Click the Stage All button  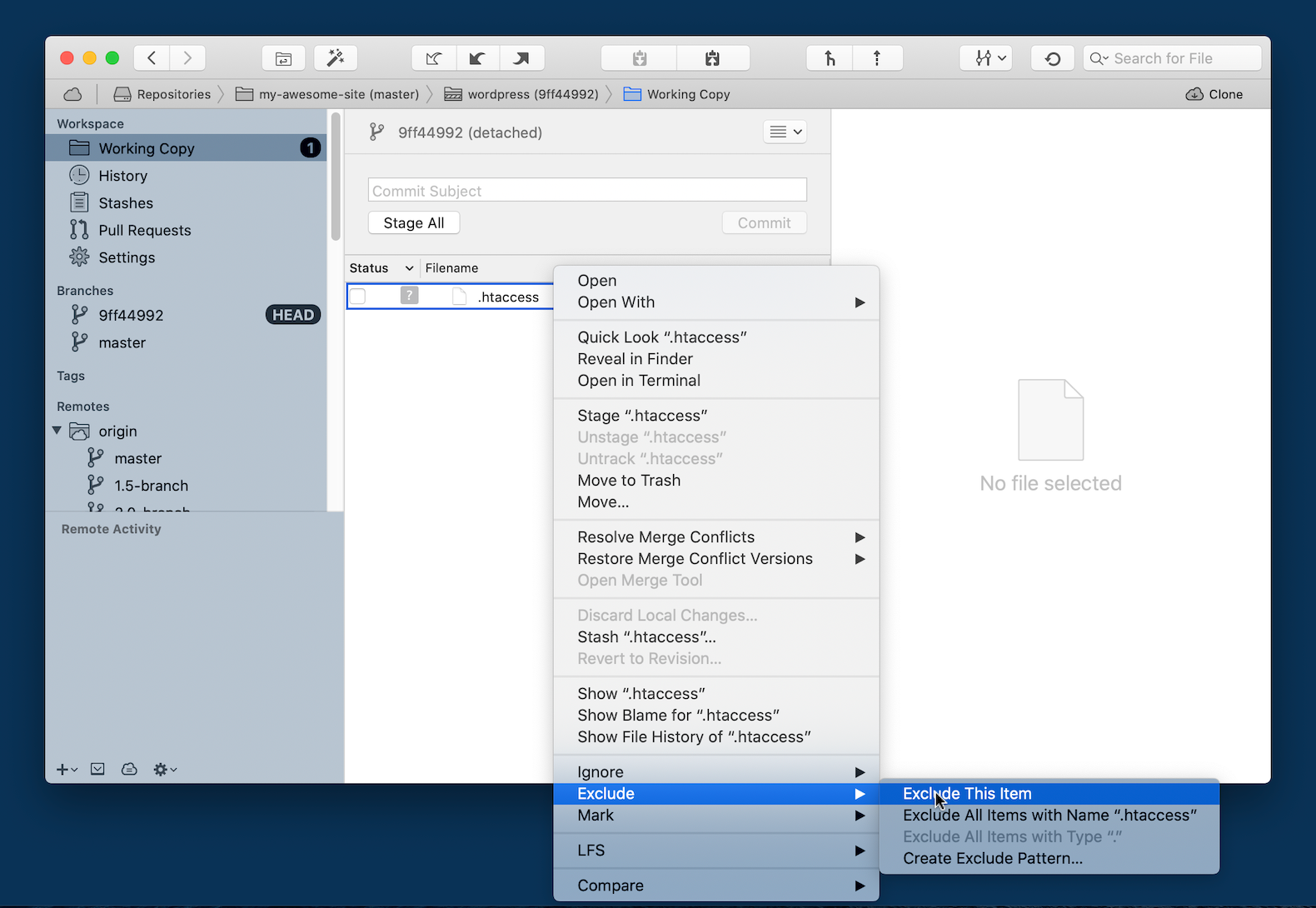point(413,223)
